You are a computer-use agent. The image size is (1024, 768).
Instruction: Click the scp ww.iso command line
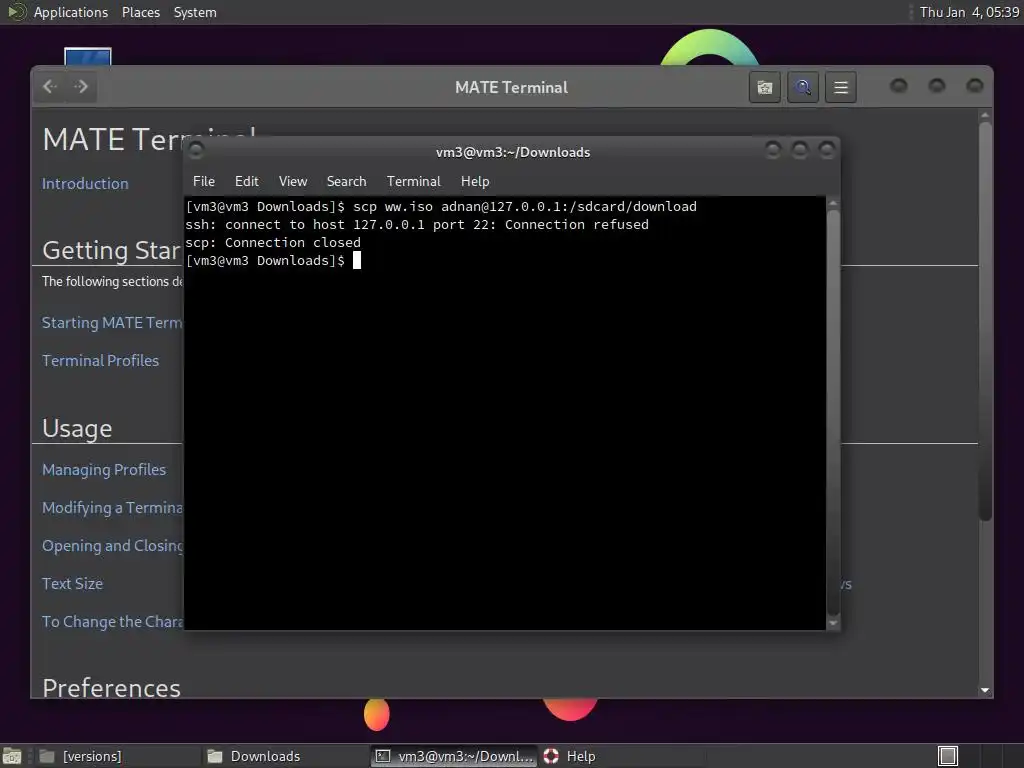point(441,206)
